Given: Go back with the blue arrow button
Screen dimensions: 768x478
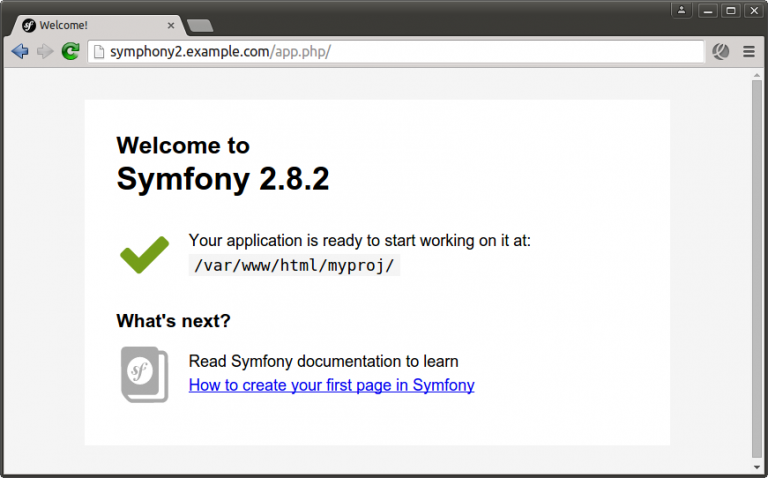Looking at the screenshot, I should pyautogui.click(x=19, y=51).
